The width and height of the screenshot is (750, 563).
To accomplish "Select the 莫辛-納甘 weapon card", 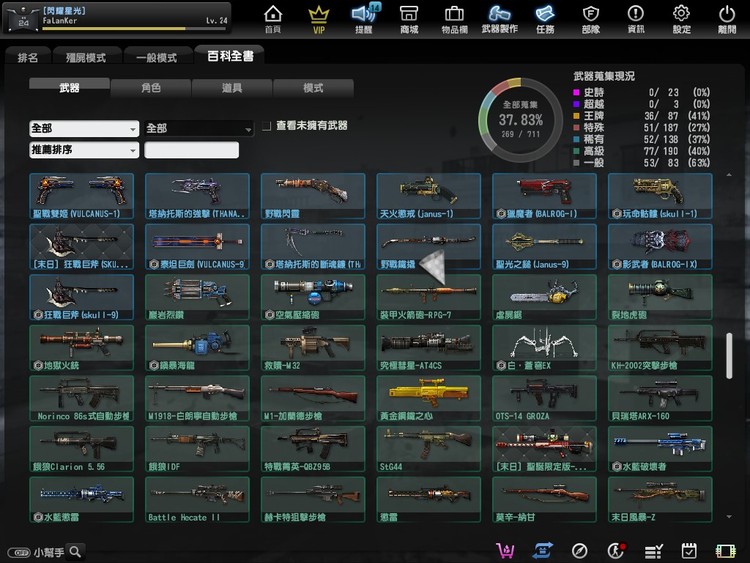I will [x=544, y=499].
